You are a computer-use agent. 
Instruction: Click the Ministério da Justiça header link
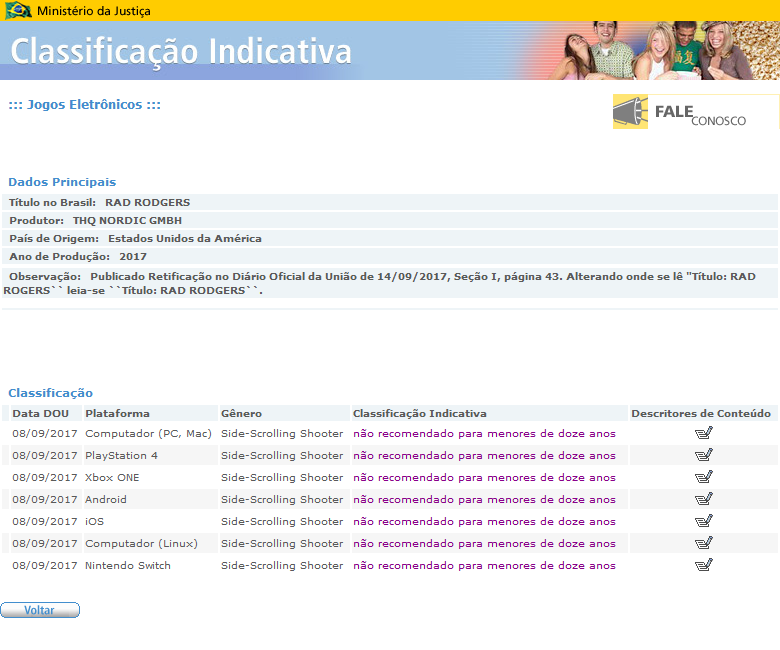[x=95, y=11]
